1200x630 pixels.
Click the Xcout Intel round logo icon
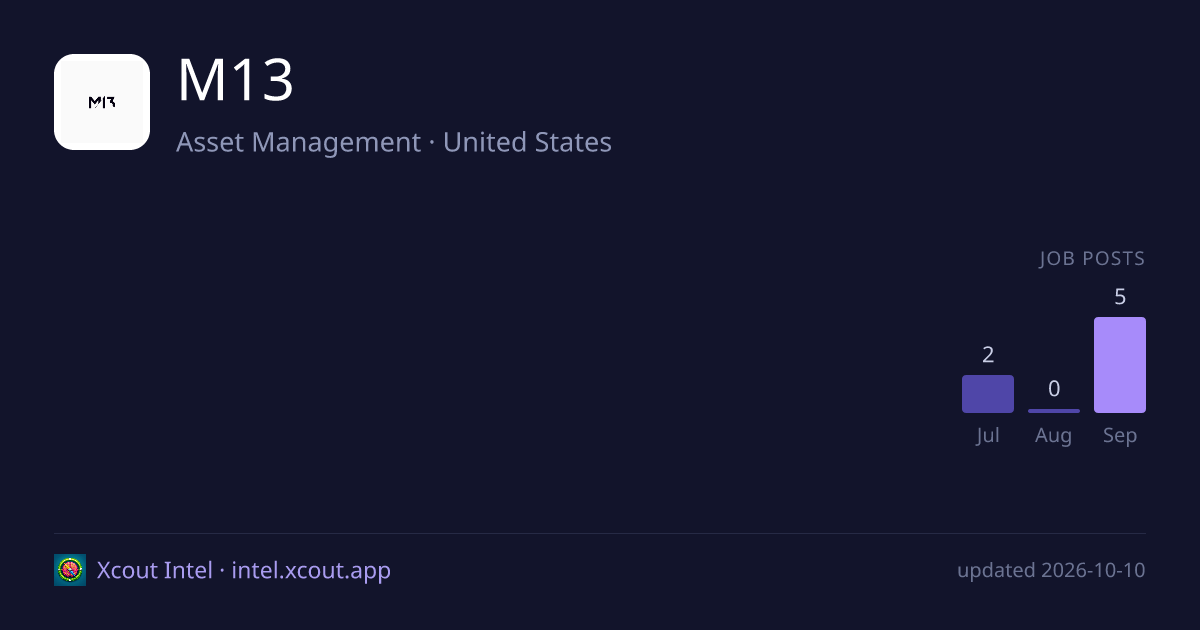[70, 570]
